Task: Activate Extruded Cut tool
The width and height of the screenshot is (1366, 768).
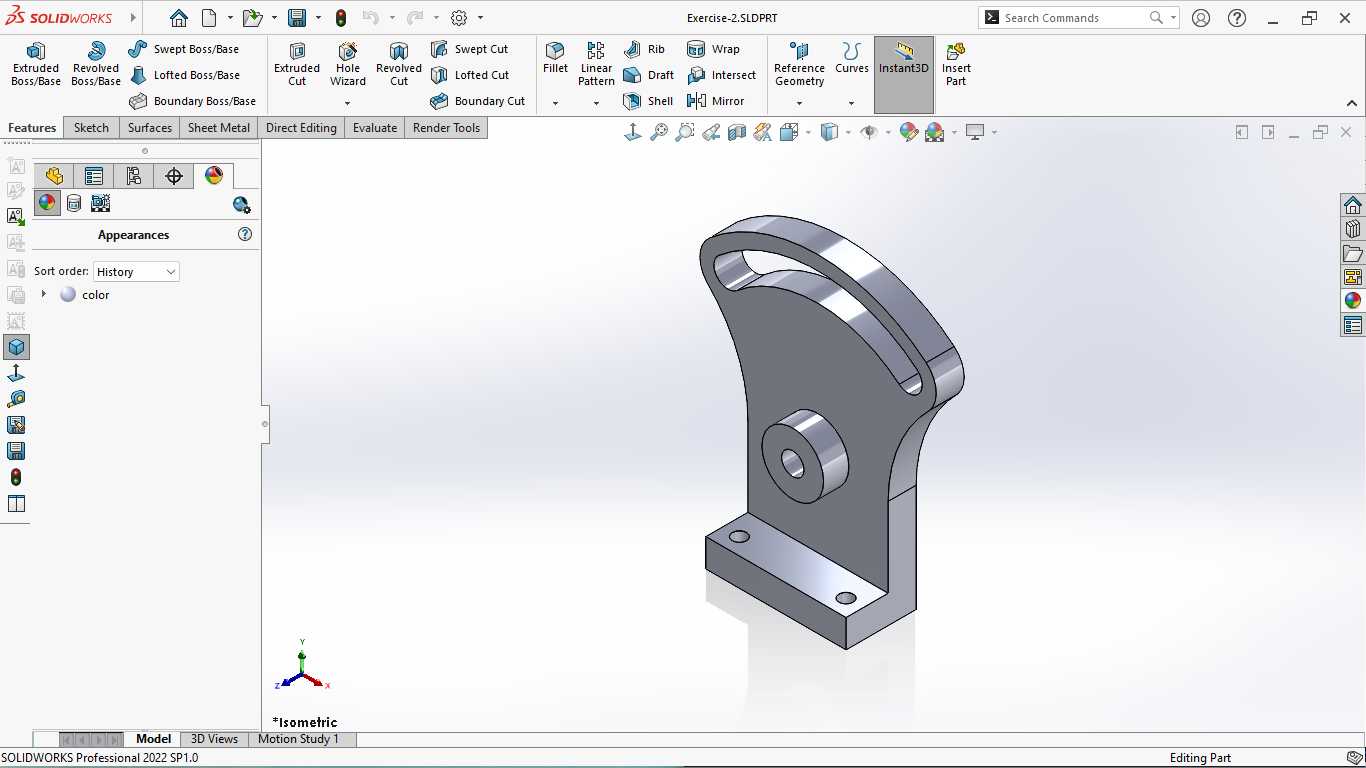Action: click(x=297, y=64)
